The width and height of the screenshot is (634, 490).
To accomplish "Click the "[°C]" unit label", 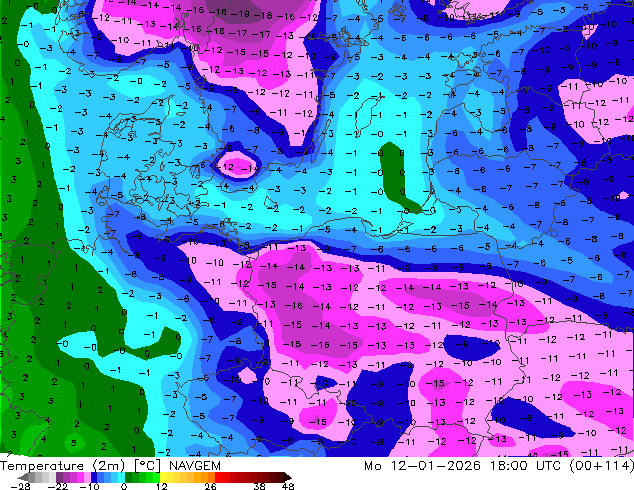I will (x=147, y=466).
